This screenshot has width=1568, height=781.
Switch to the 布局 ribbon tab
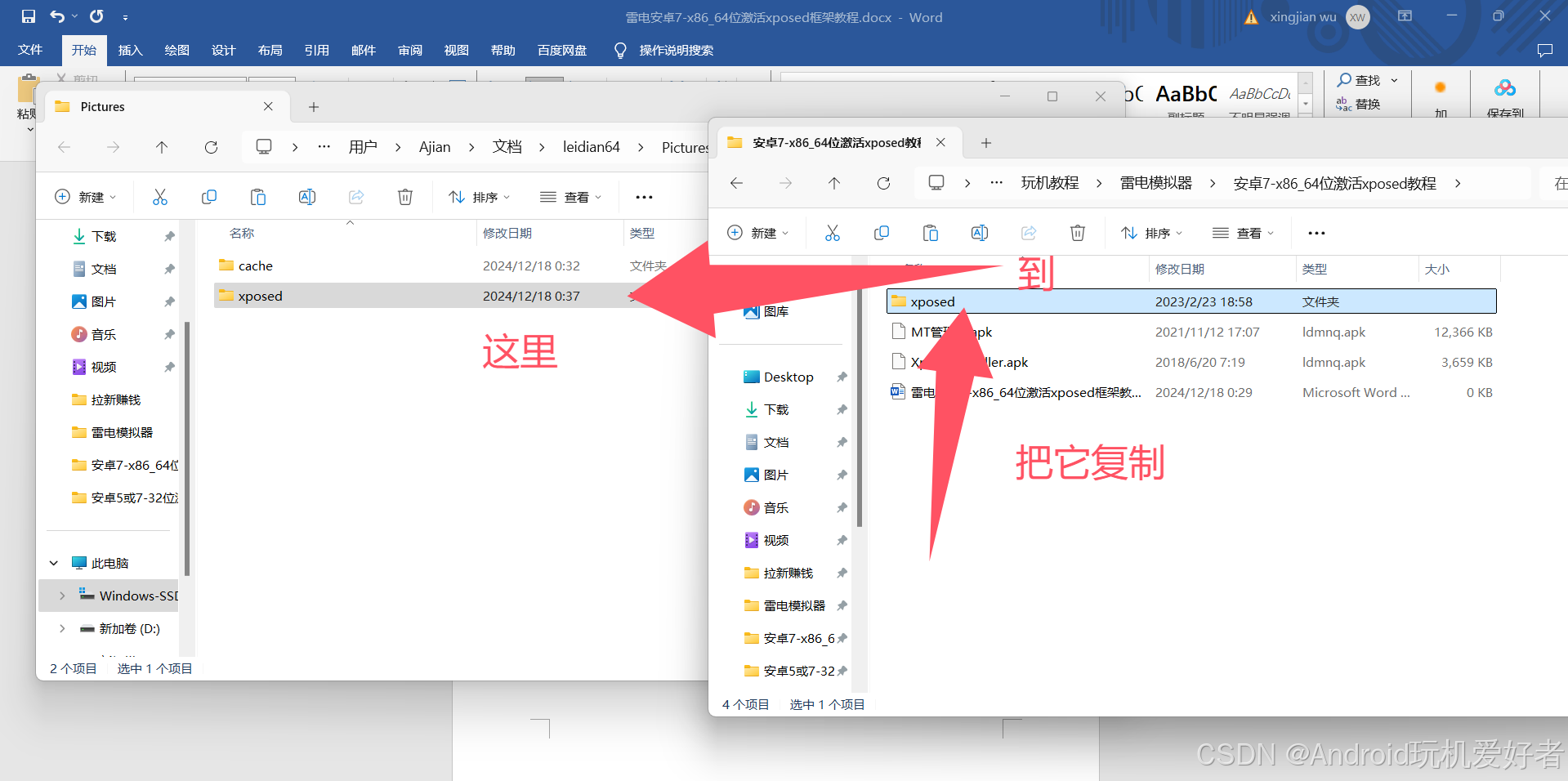[x=270, y=50]
